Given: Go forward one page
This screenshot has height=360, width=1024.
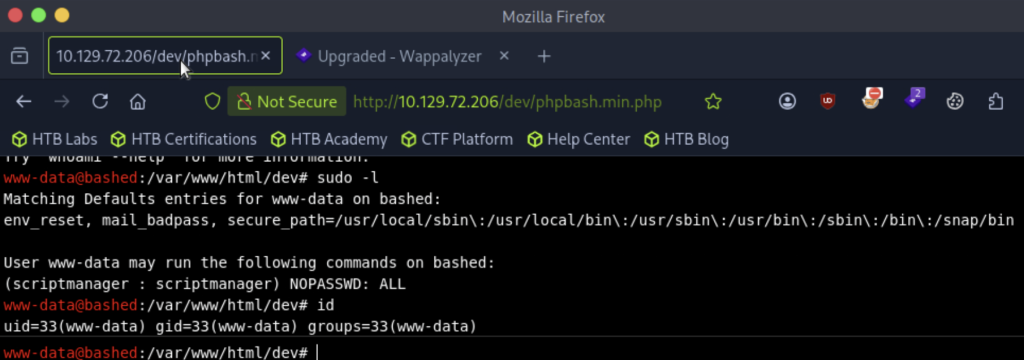Looking at the screenshot, I should [x=62, y=101].
